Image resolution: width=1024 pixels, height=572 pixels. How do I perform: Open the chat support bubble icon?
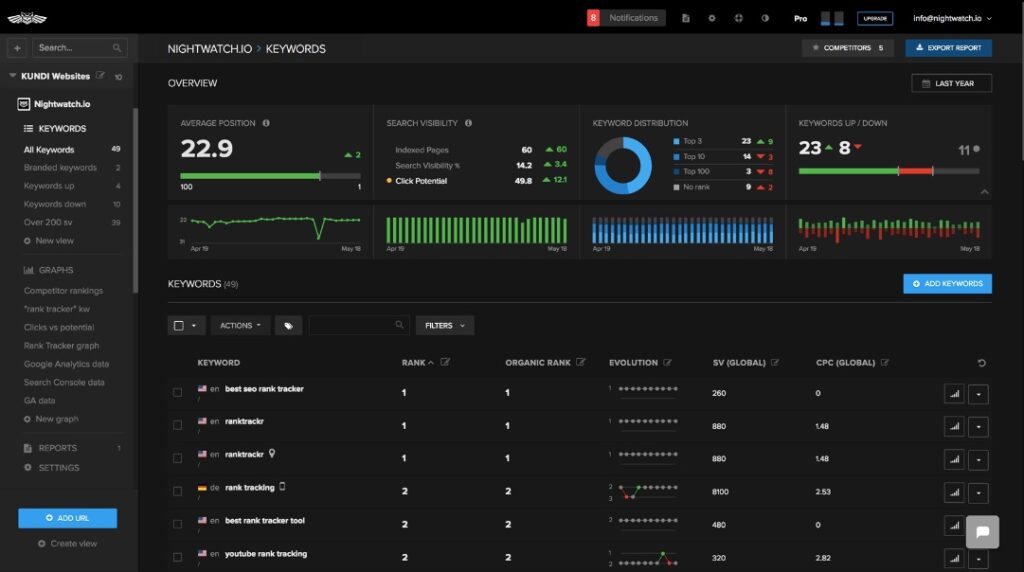(982, 532)
